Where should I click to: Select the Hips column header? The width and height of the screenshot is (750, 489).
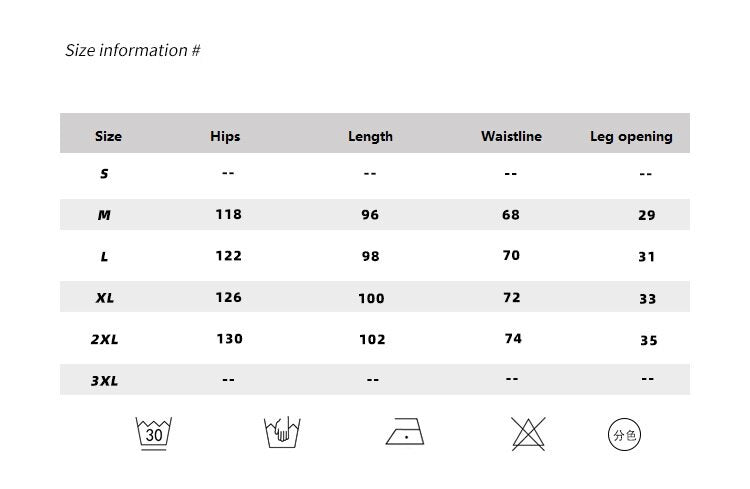pyautogui.click(x=225, y=136)
